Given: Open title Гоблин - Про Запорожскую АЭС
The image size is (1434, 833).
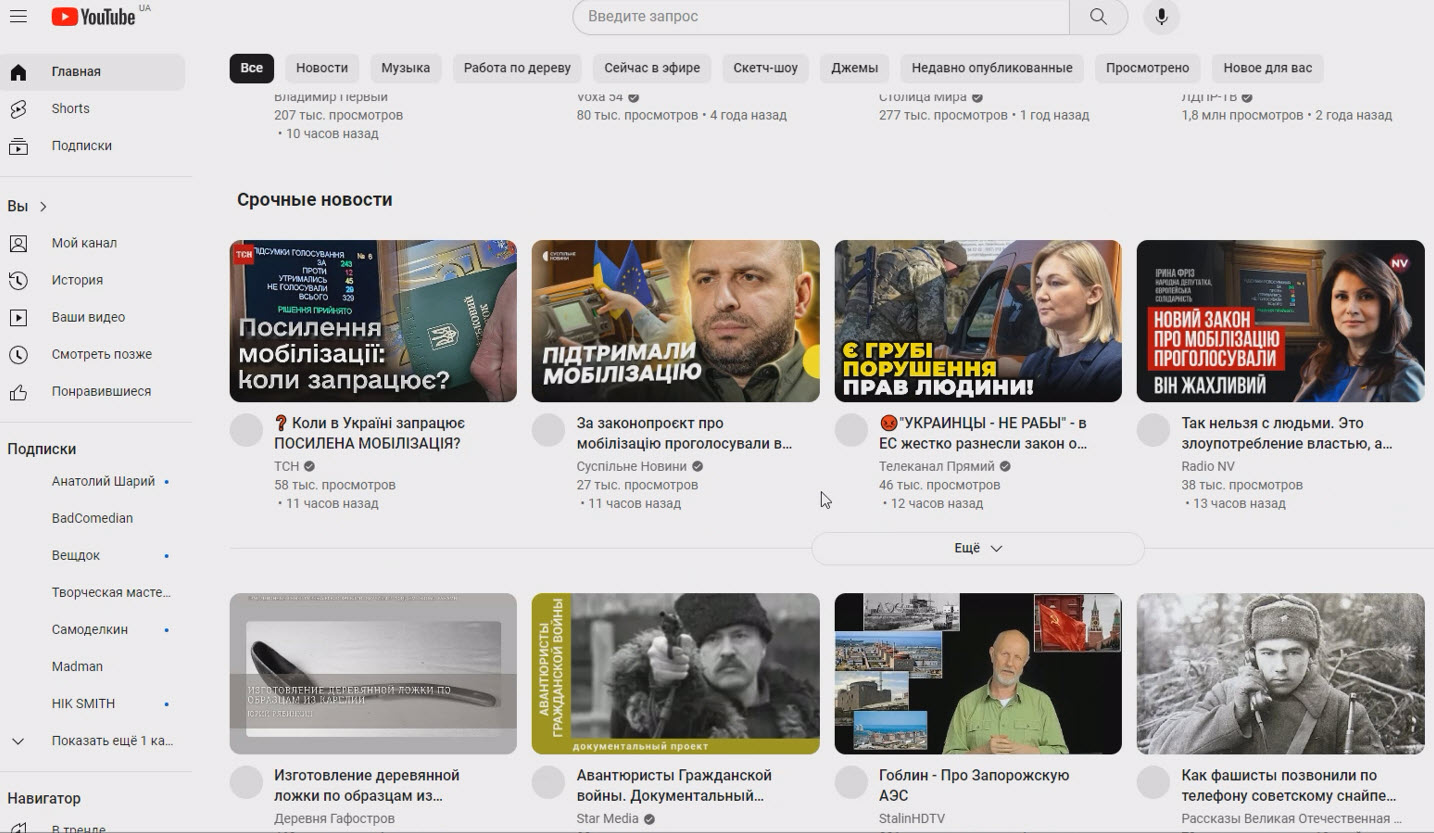Looking at the screenshot, I should [x=974, y=785].
